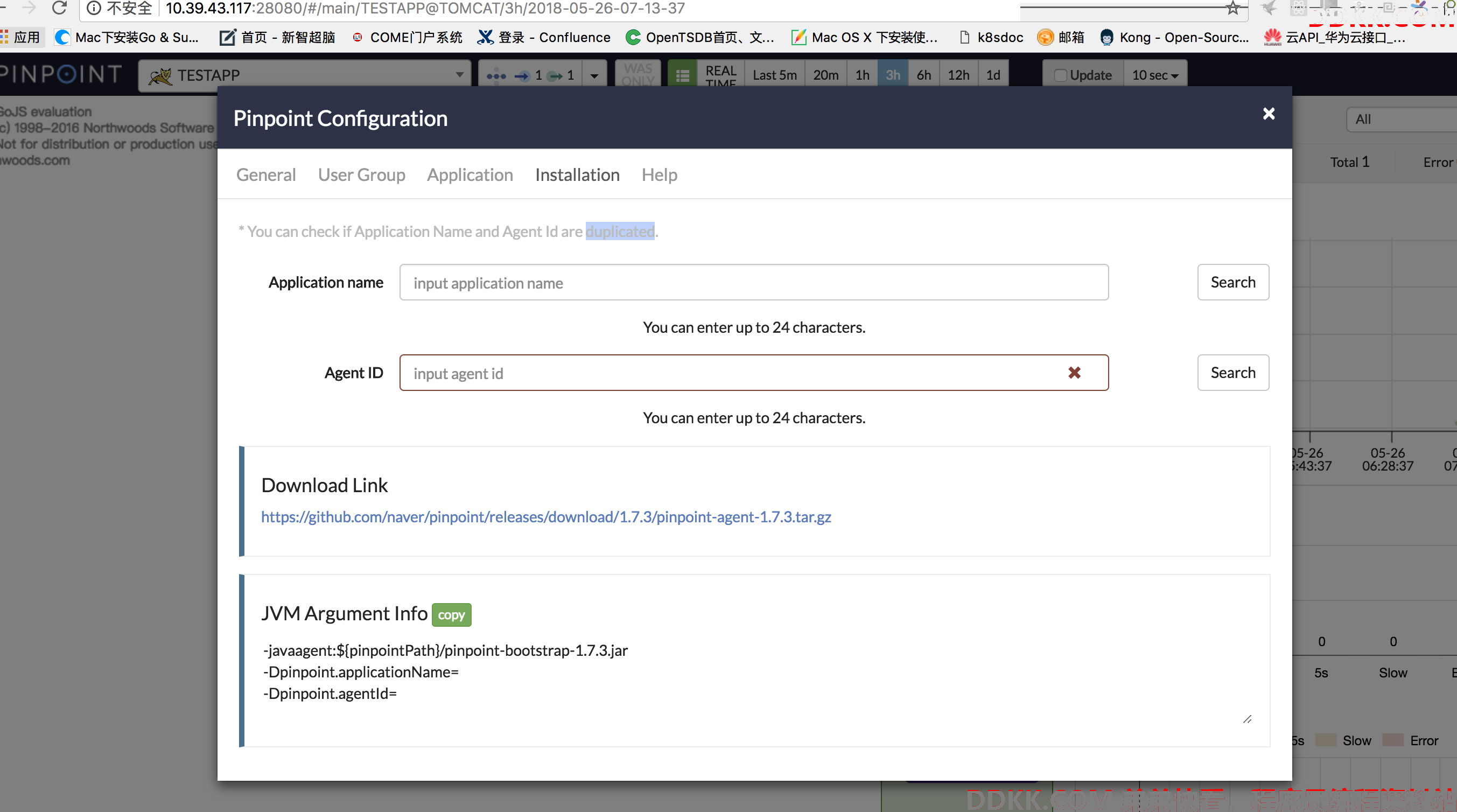This screenshot has width=1457, height=812.
Task: Switch to the Application tab
Action: (470, 174)
